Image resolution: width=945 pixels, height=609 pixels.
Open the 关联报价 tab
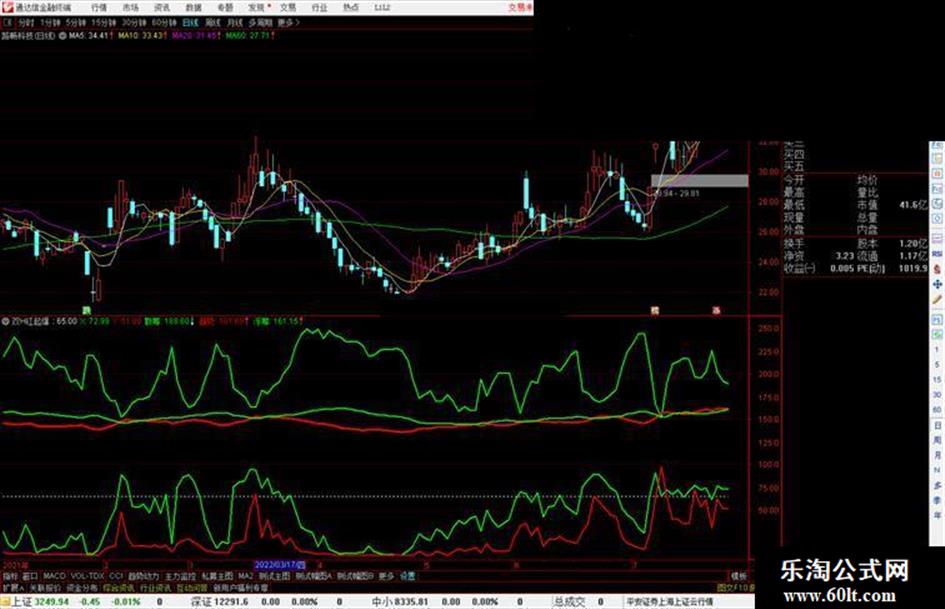[45, 587]
